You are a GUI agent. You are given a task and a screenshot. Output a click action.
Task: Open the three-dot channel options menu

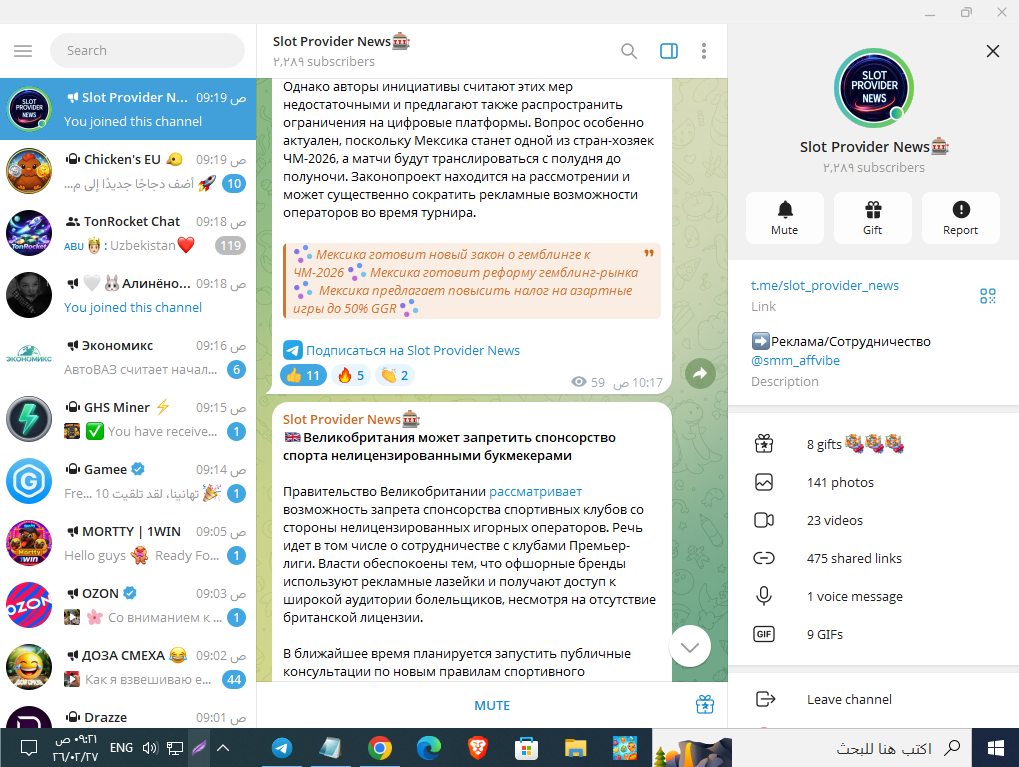click(704, 51)
